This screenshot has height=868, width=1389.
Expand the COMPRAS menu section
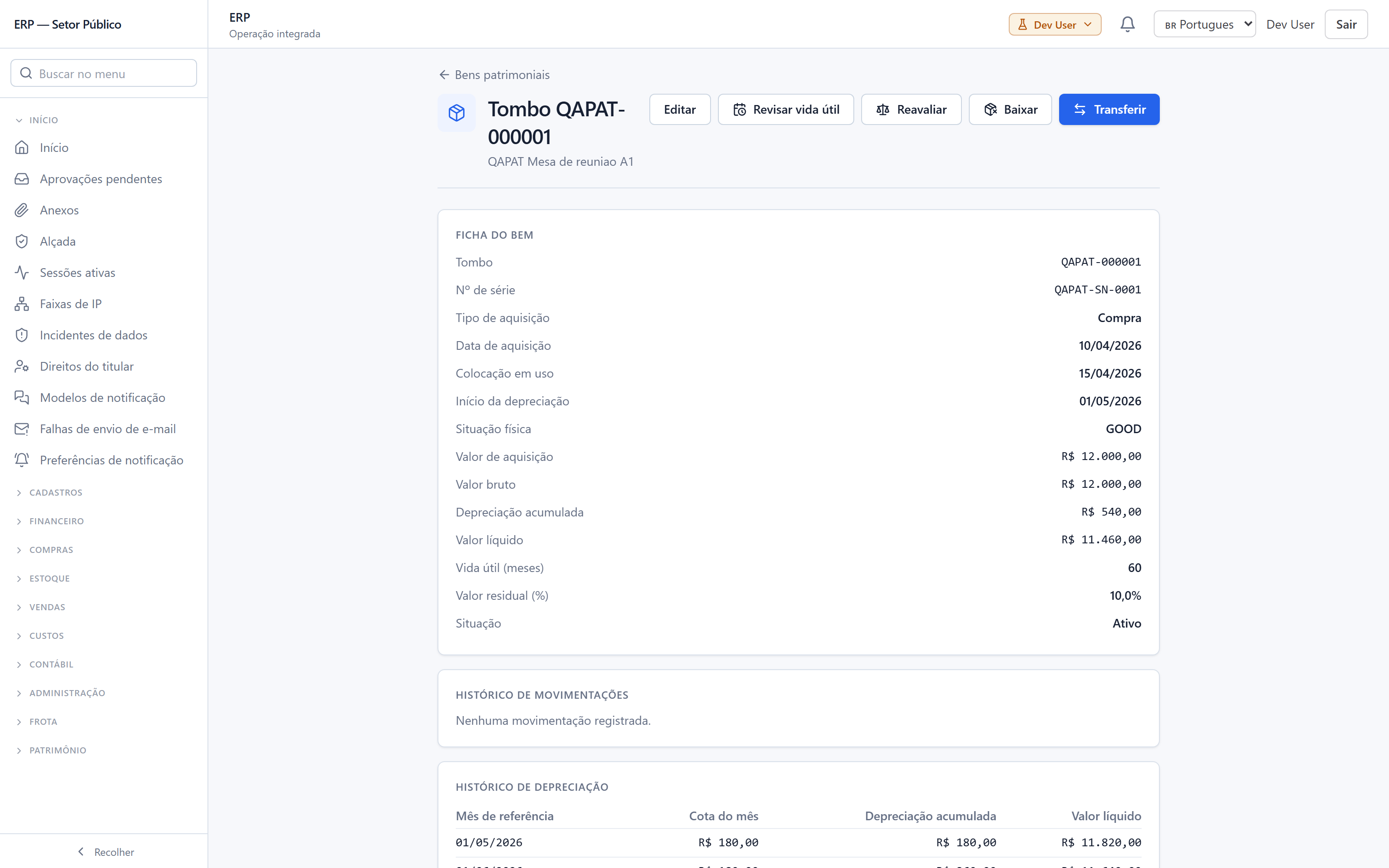[x=45, y=550]
